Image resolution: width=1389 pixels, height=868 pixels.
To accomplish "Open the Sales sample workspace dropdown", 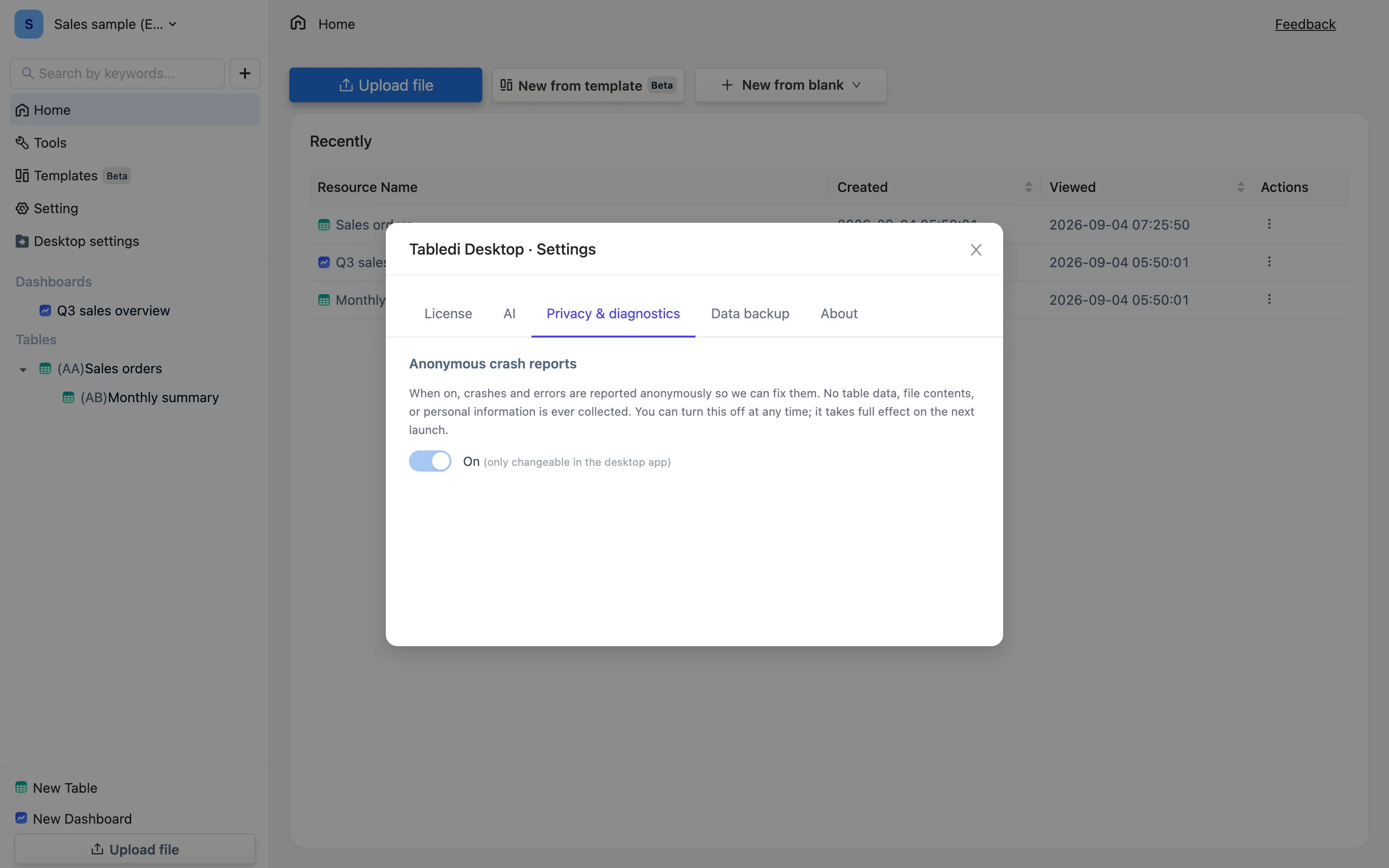I will coord(115,24).
